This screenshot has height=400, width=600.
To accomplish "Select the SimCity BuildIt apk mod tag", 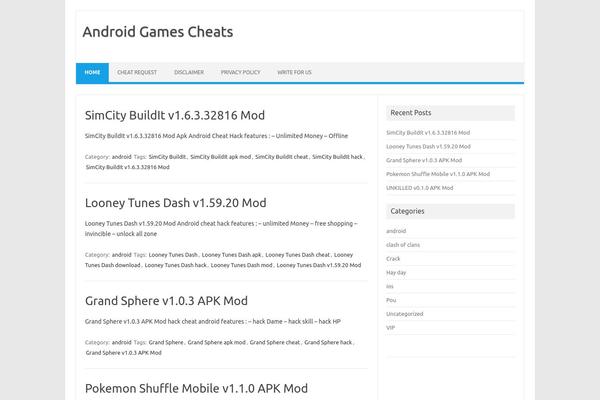I will coord(221,157).
